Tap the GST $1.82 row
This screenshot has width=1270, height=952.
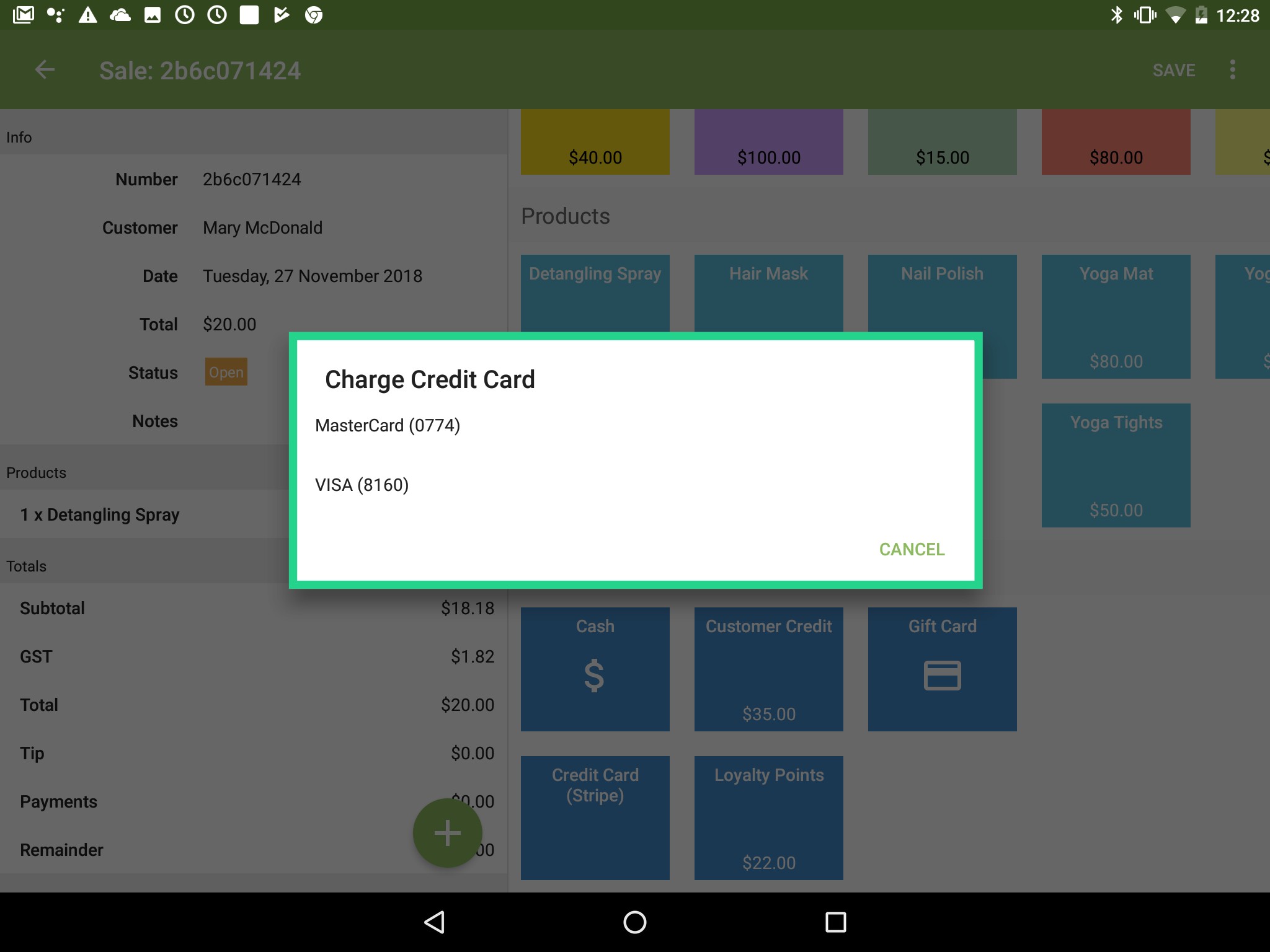tap(254, 656)
